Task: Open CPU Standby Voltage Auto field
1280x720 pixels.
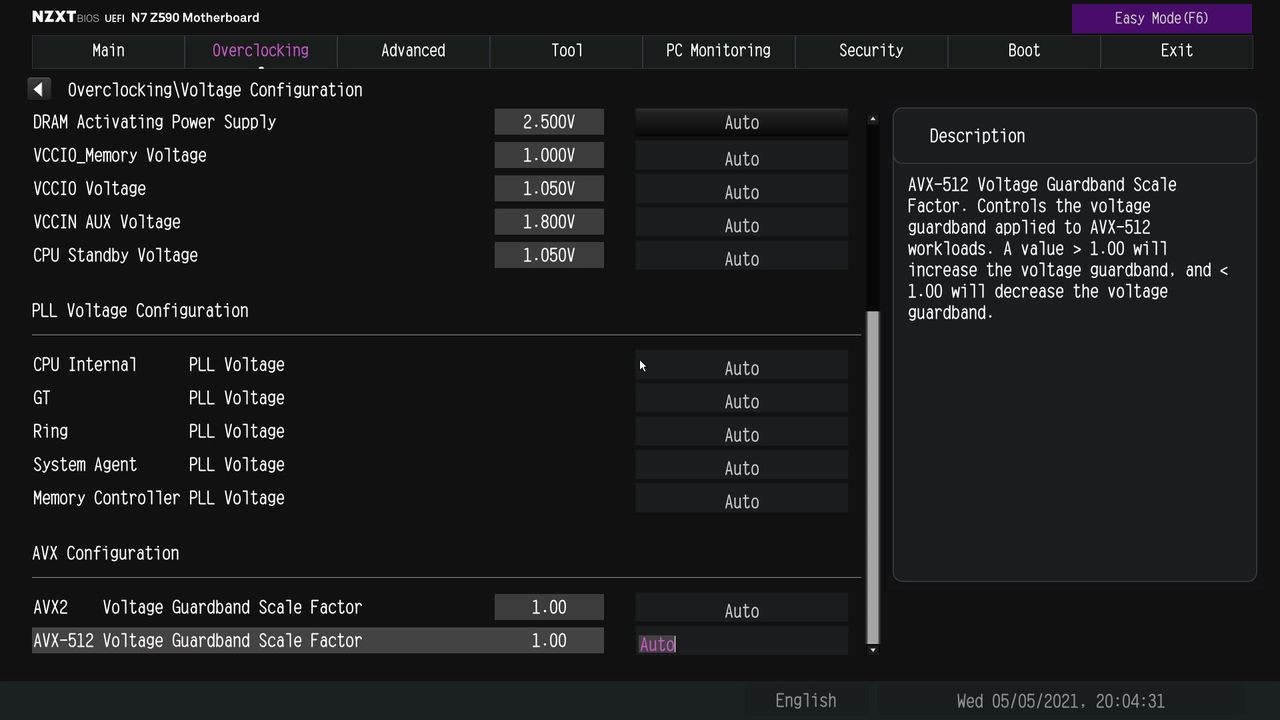Action: [742, 257]
